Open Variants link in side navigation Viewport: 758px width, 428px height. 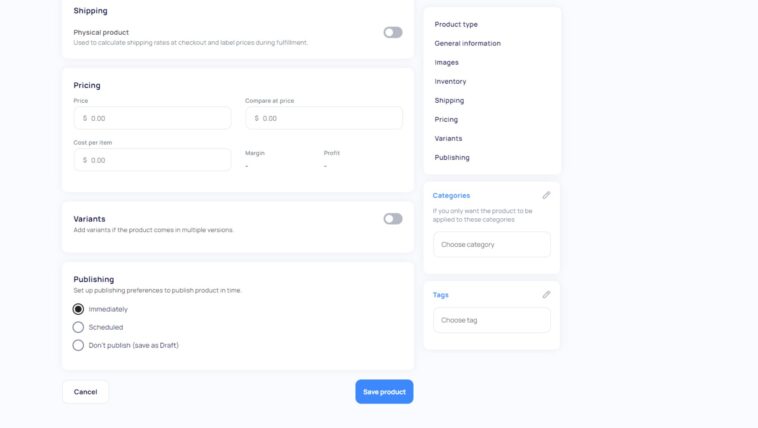pyautogui.click(x=448, y=138)
